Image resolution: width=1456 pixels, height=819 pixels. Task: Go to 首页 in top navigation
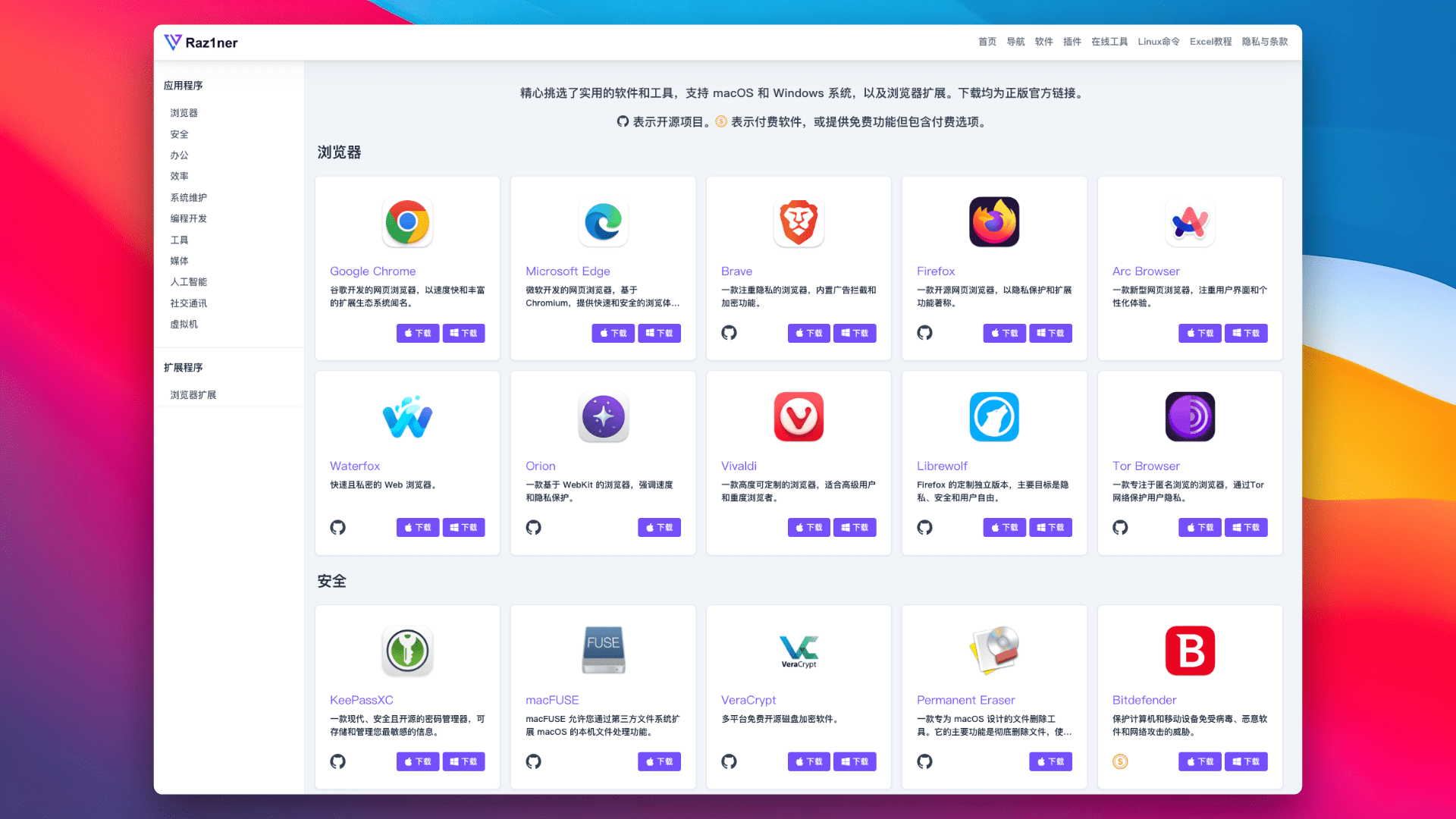[987, 42]
